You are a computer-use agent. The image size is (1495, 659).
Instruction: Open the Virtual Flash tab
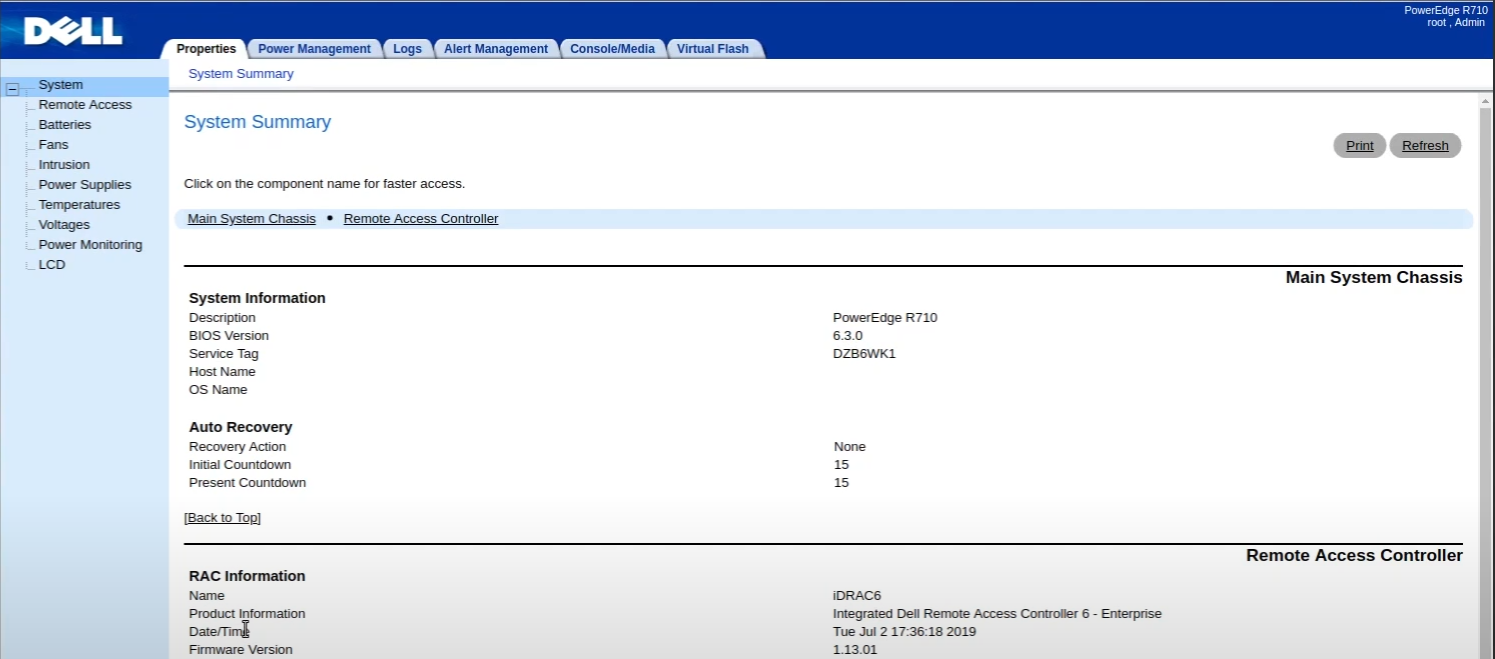(x=713, y=48)
